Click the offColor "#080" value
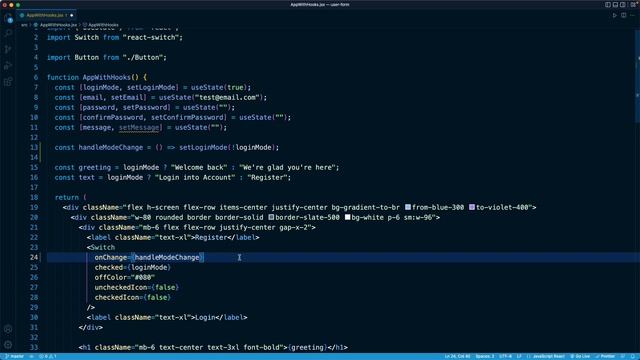The width and height of the screenshot is (640, 360). coord(143,277)
